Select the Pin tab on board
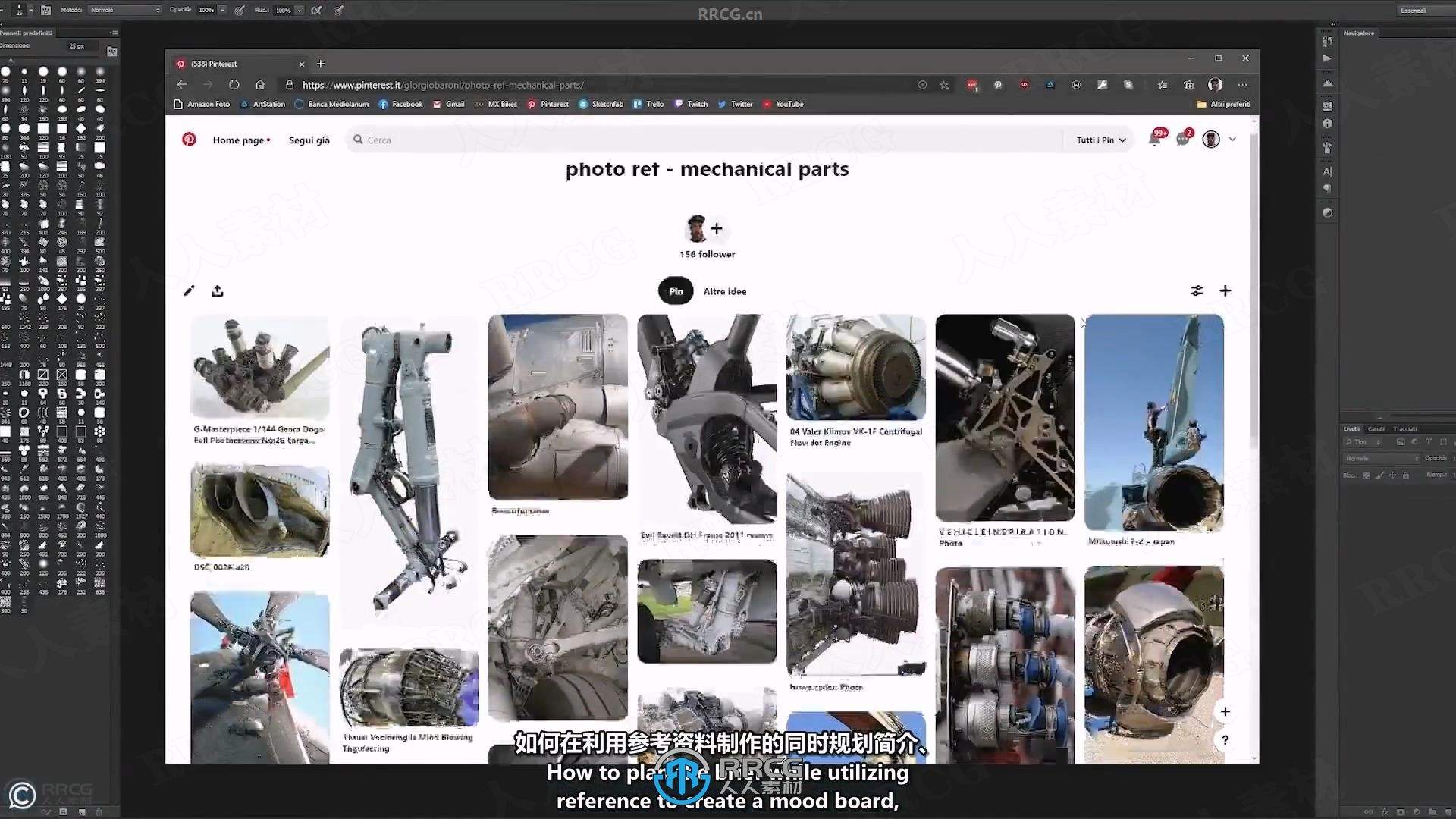This screenshot has height=819, width=1456. (x=676, y=291)
